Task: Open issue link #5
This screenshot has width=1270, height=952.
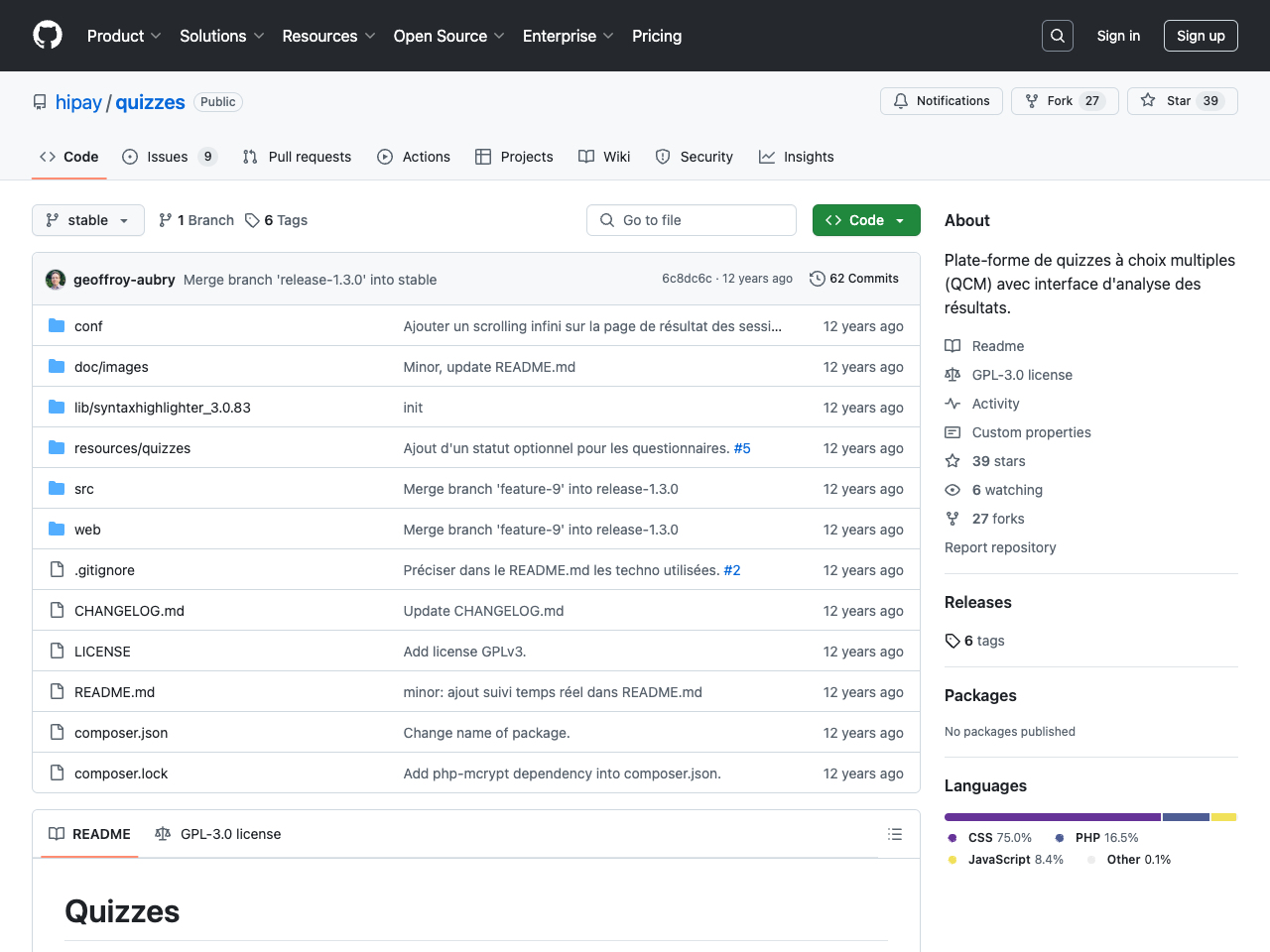Action: coord(742,448)
